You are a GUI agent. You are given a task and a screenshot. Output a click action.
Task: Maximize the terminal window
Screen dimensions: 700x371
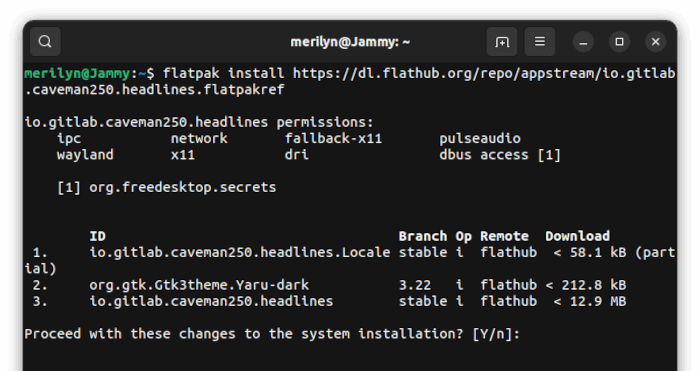tap(619, 42)
